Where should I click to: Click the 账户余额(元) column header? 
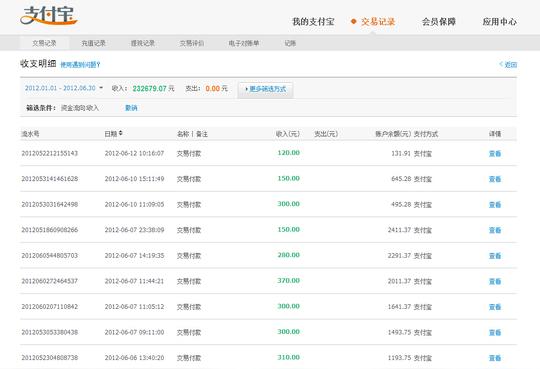[393, 134]
